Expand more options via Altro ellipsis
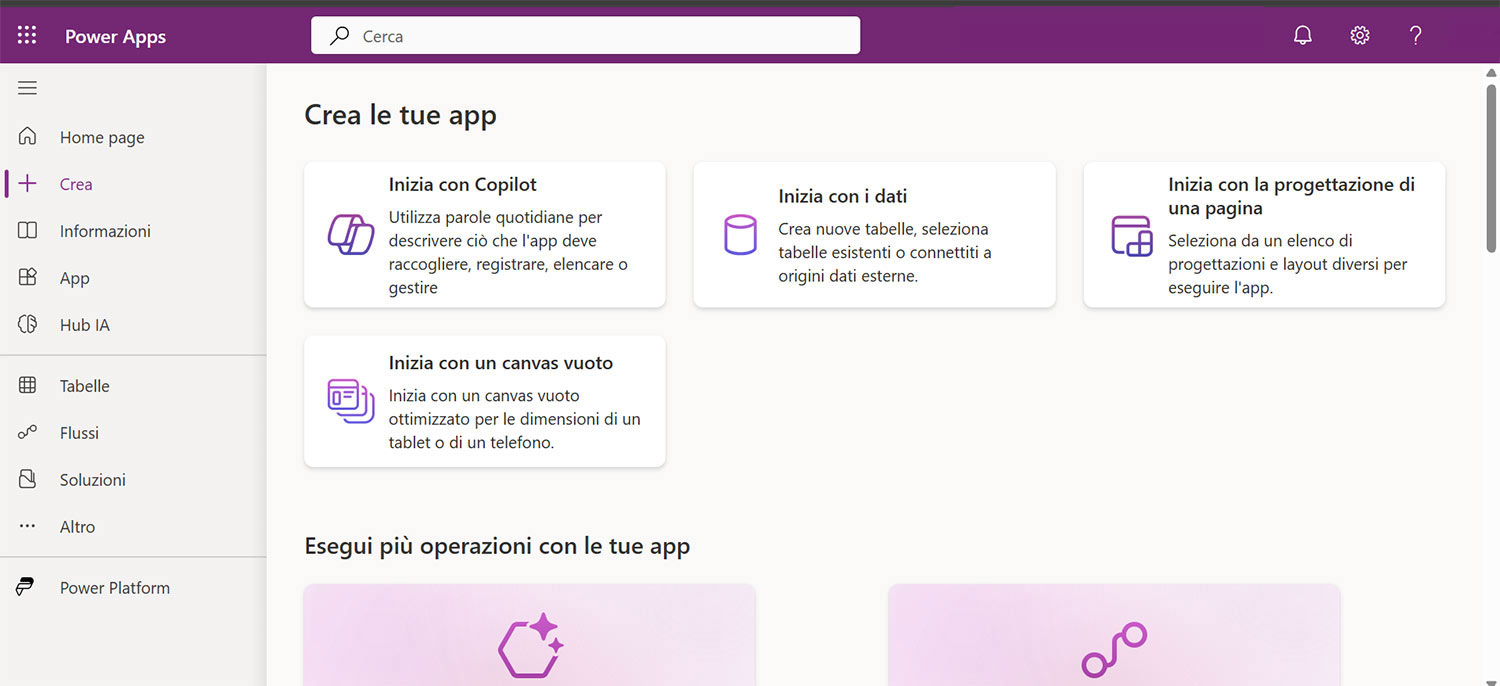Image resolution: width=1500 pixels, height=686 pixels. [x=27, y=526]
